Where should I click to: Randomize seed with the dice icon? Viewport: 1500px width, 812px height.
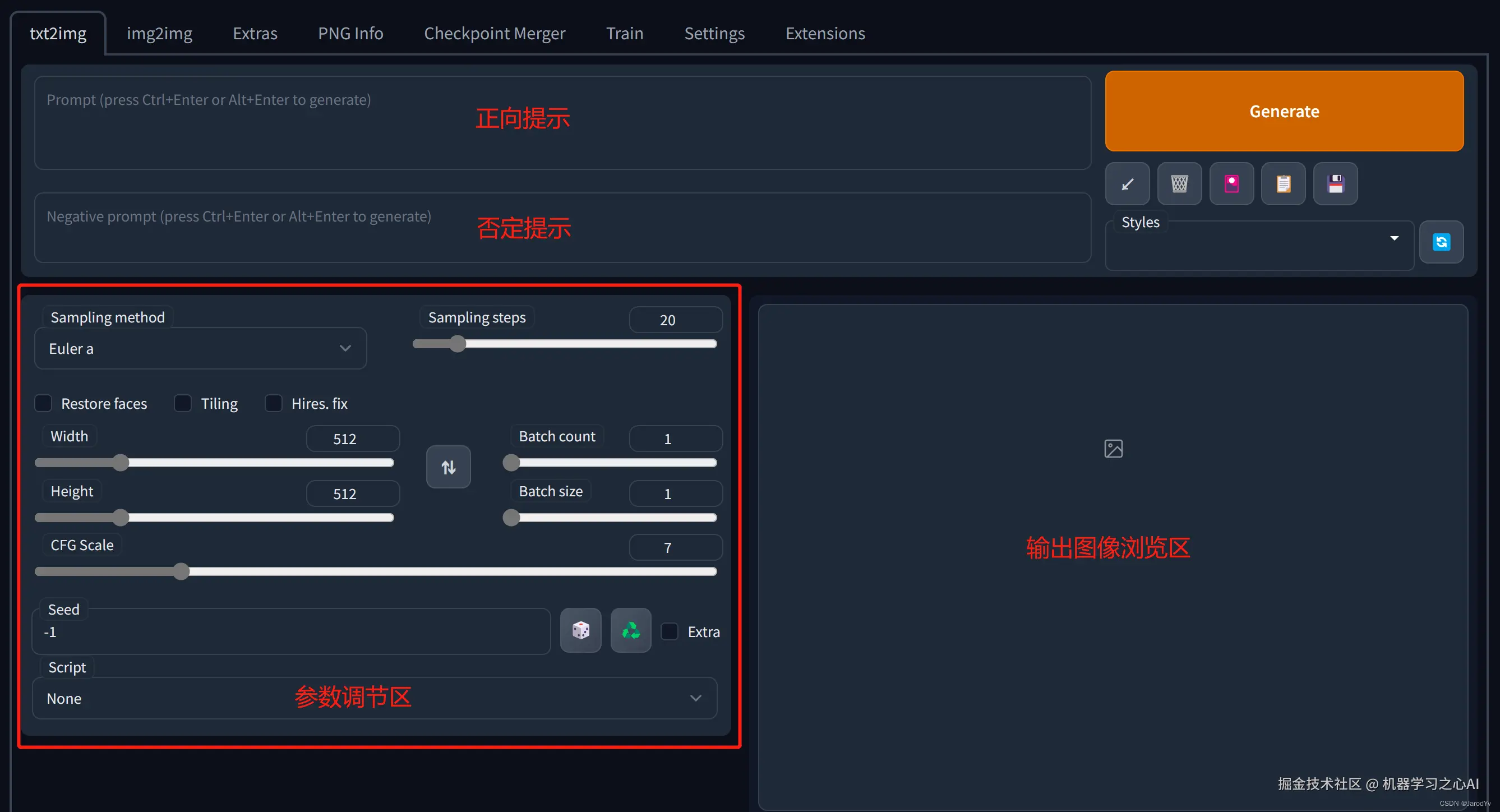pyautogui.click(x=580, y=630)
